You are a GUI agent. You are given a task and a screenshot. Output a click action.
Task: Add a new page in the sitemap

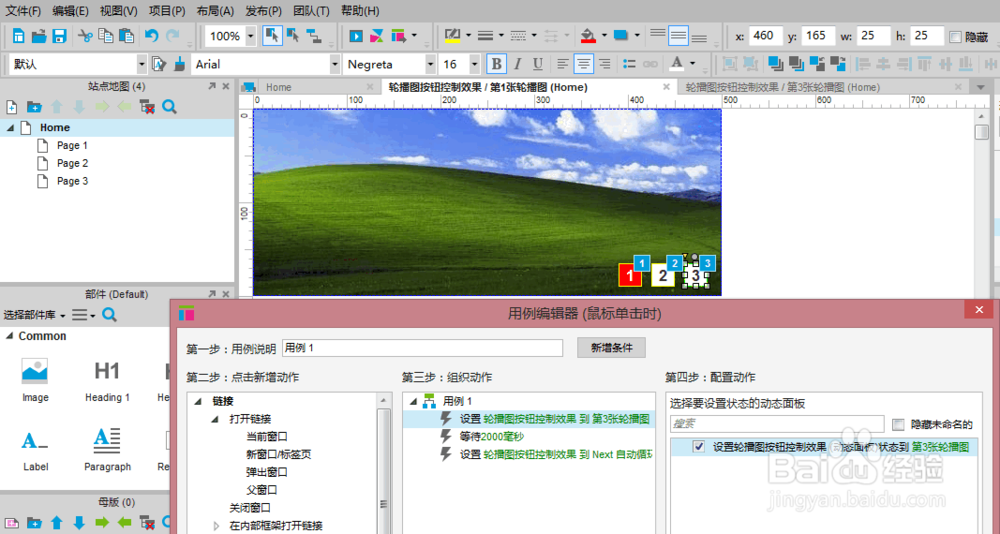[12, 107]
